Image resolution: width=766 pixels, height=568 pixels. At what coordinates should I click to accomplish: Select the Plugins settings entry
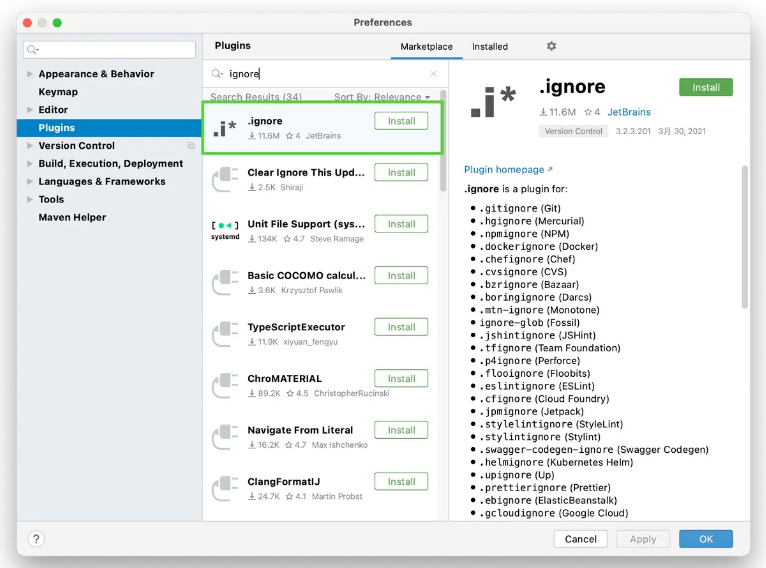click(x=109, y=127)
